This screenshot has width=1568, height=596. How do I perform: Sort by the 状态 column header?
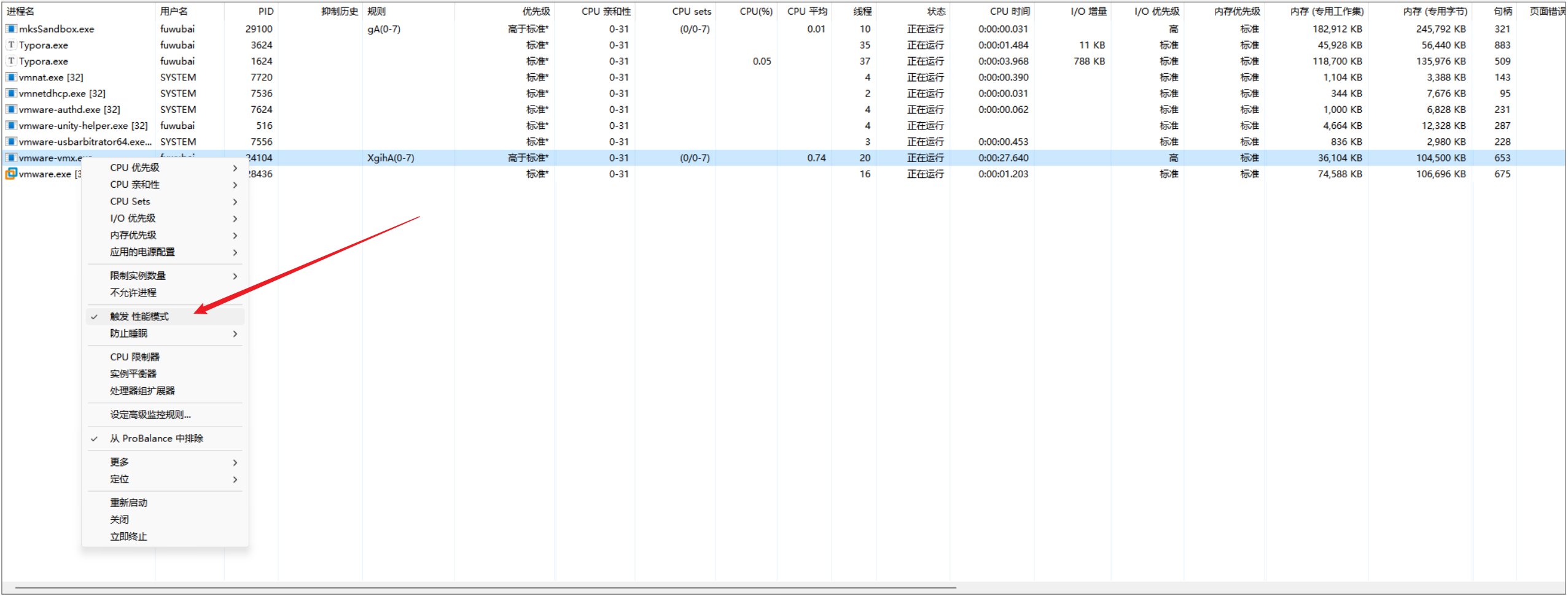pos(913,12)
